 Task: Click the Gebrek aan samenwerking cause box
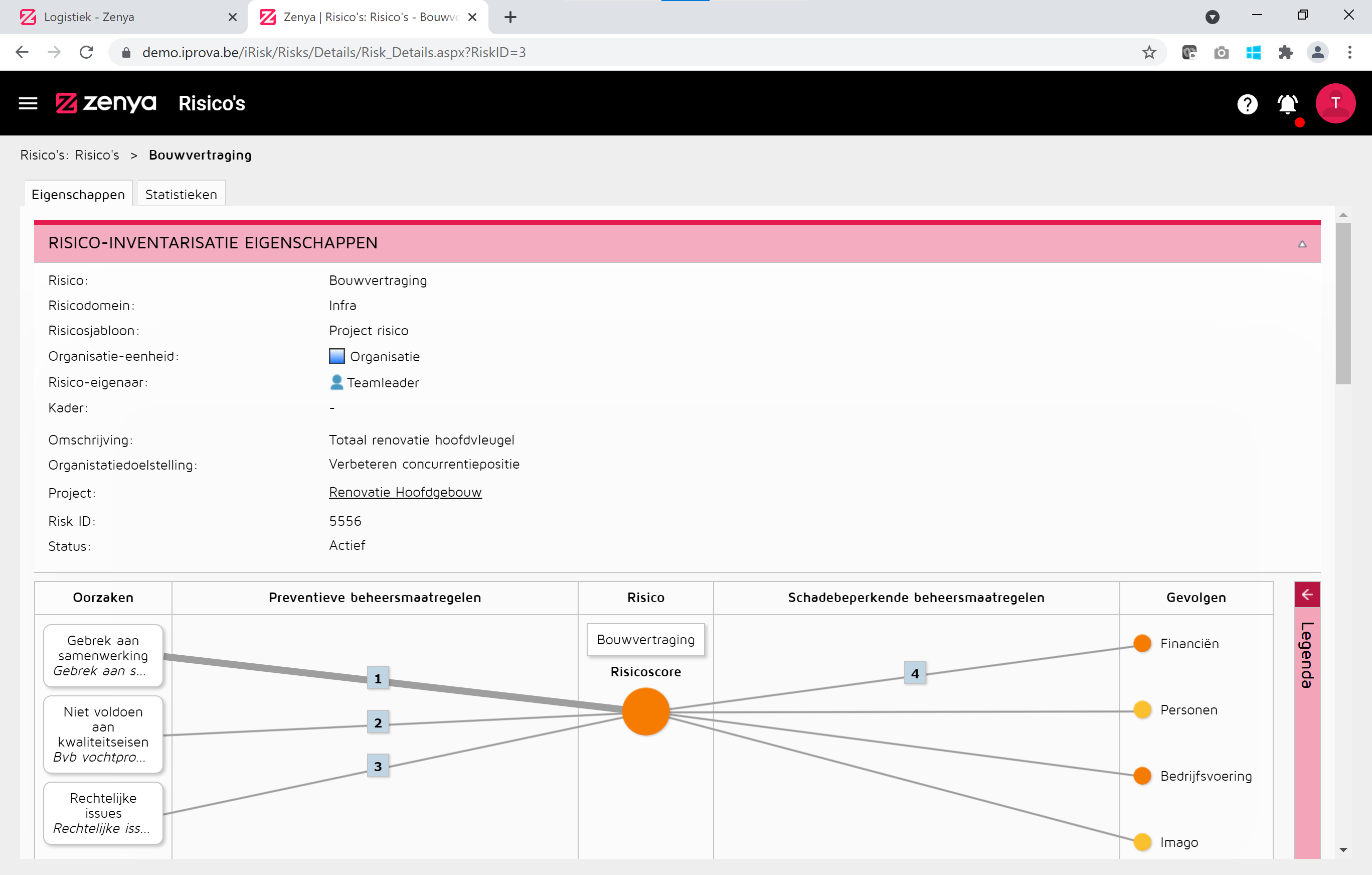103,656
